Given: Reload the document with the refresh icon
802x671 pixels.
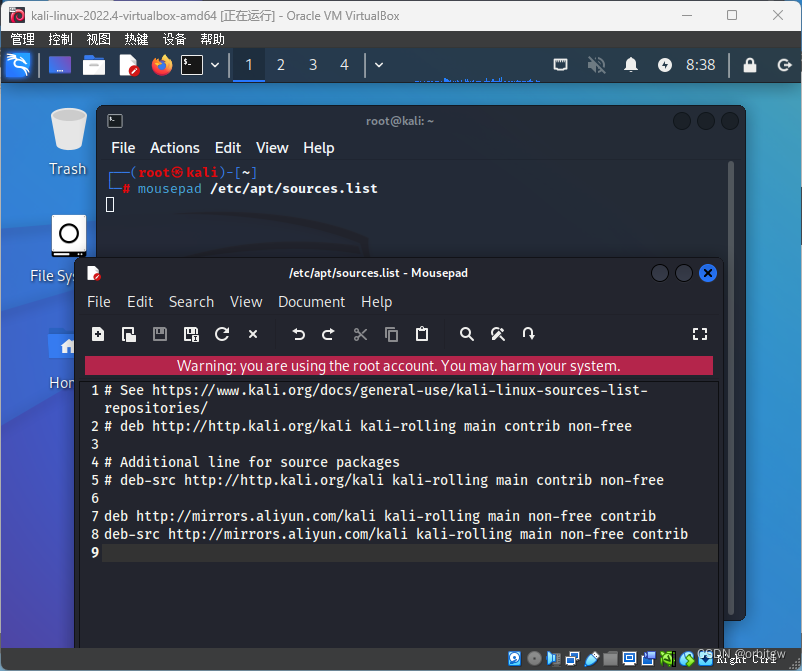Looking at the screenshot, I should pos(222,334).
